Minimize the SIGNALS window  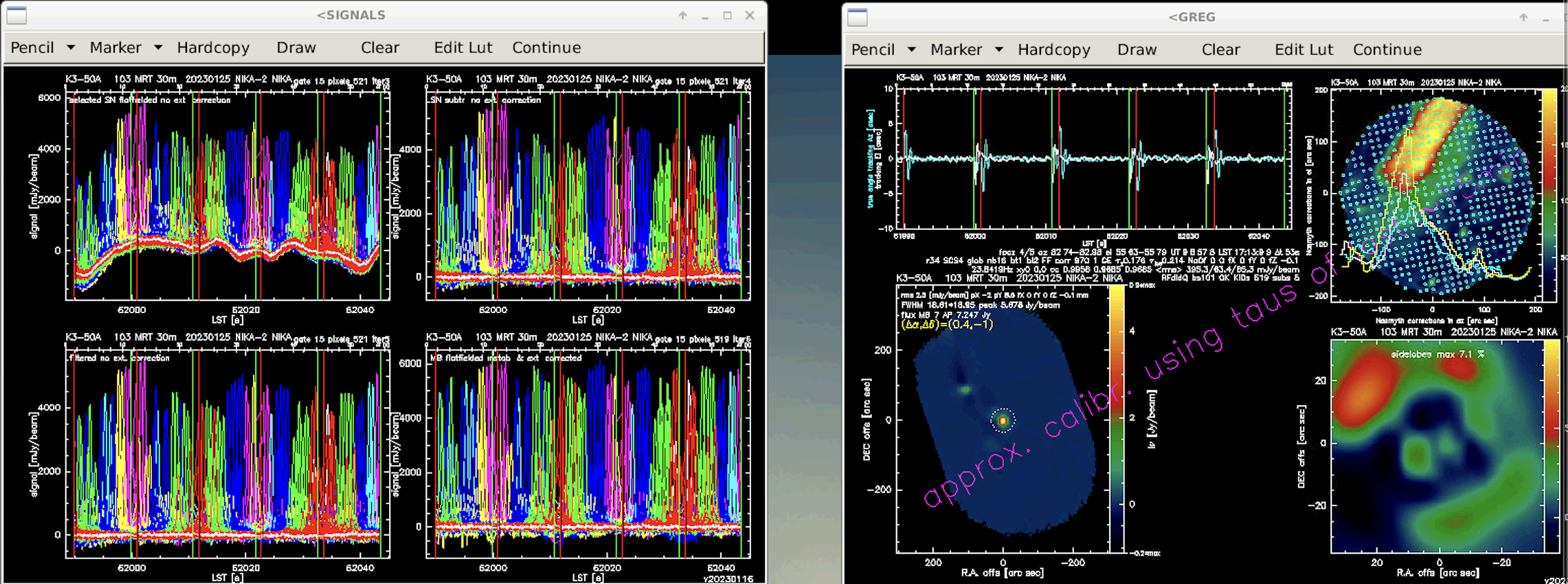(705, 16)
